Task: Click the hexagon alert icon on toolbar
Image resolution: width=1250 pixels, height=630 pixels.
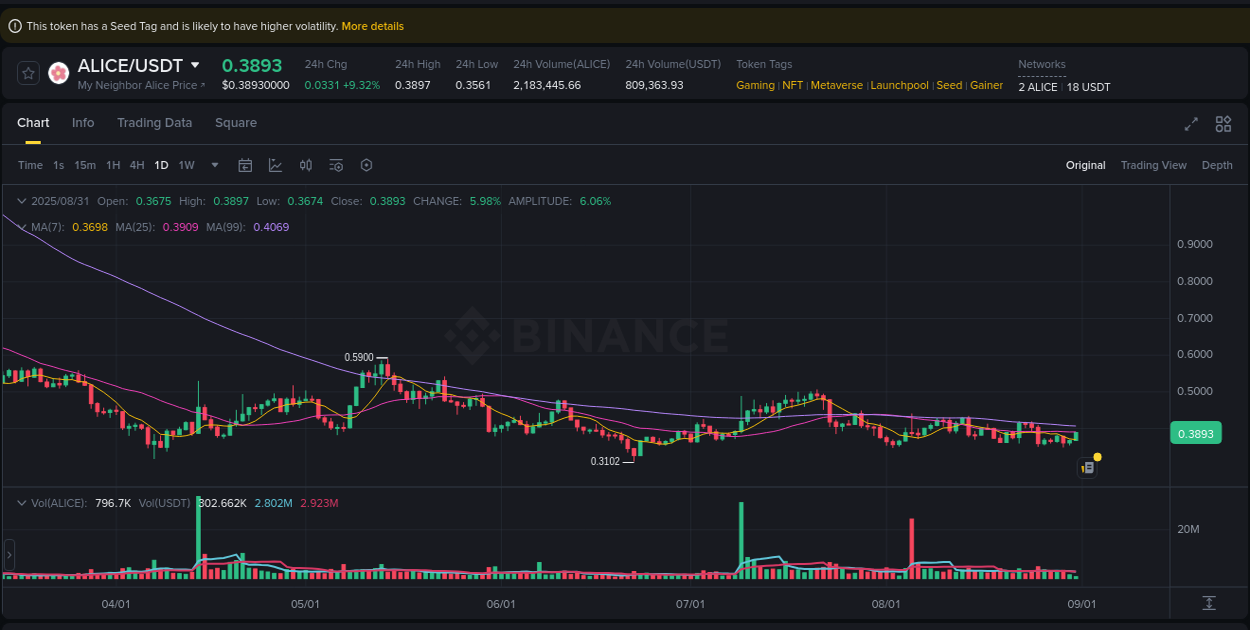Action: click(x=366, y=165)
